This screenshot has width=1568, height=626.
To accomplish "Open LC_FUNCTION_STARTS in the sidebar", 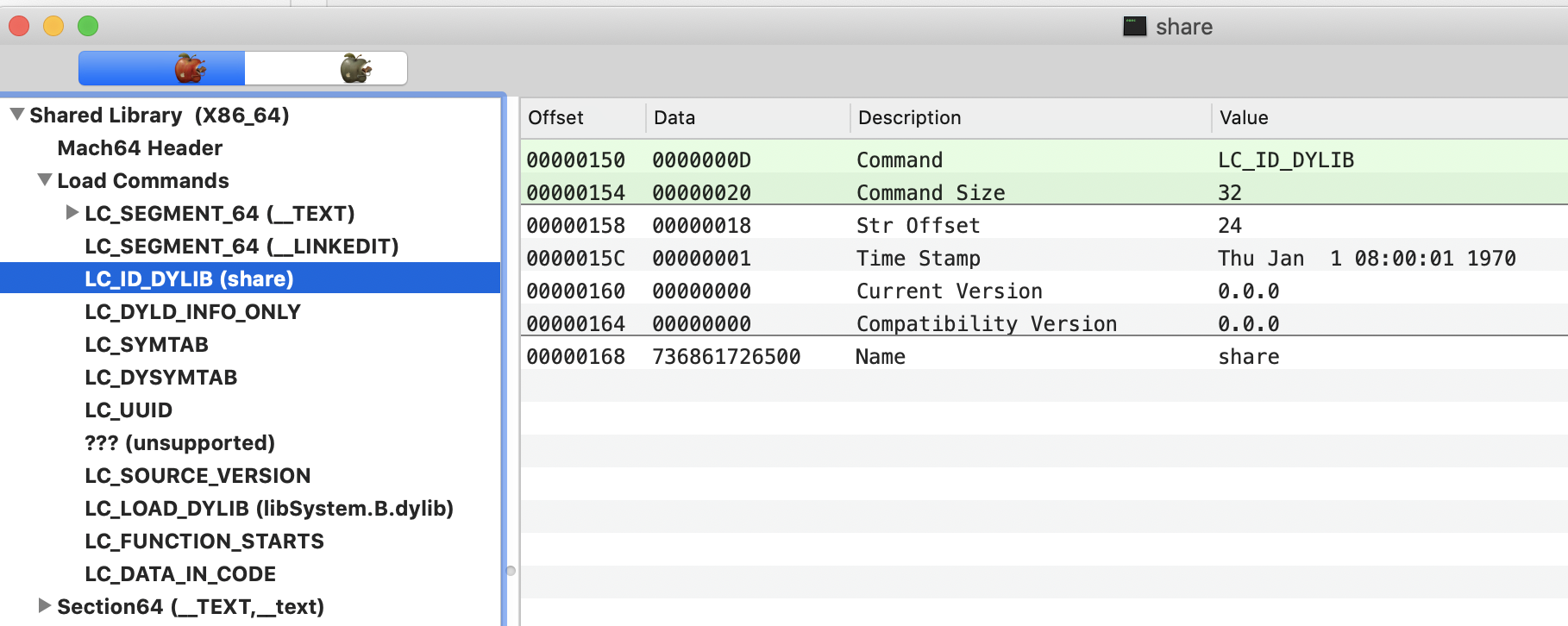I will 204,541.
